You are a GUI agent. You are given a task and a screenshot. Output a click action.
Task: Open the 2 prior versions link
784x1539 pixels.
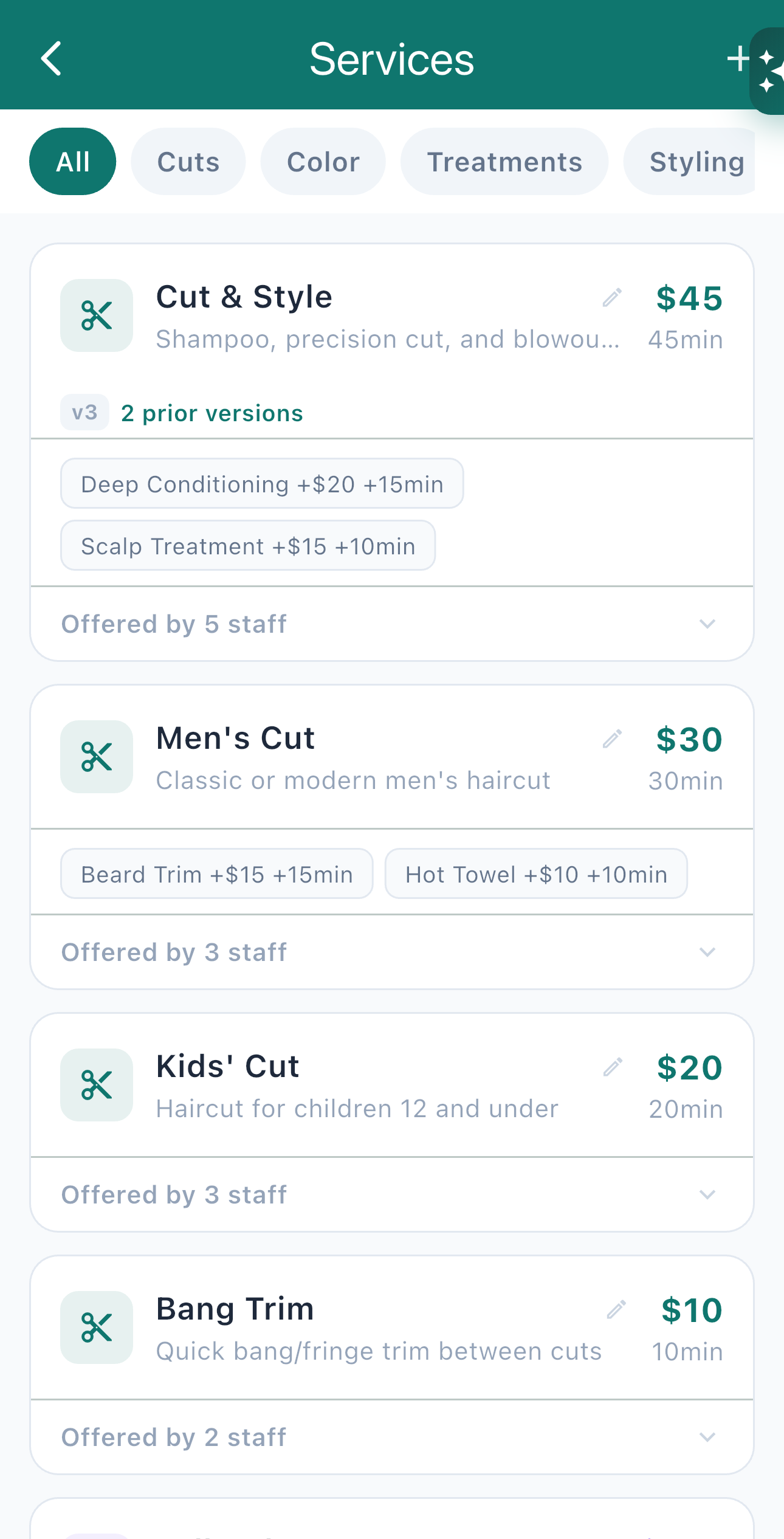point(211,413)
